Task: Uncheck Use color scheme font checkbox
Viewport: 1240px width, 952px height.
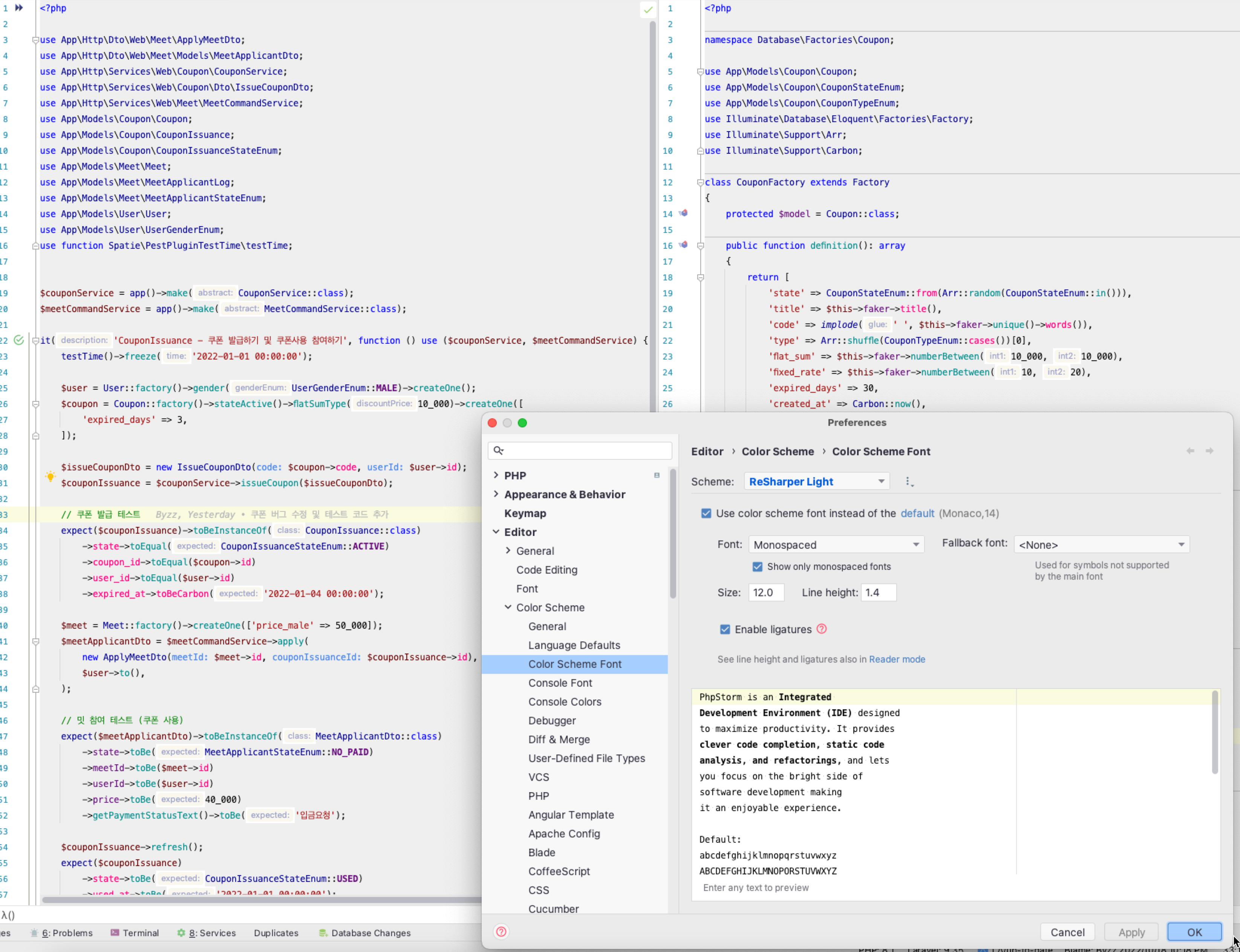Action: pyautogui.click(x=706, y=513)
